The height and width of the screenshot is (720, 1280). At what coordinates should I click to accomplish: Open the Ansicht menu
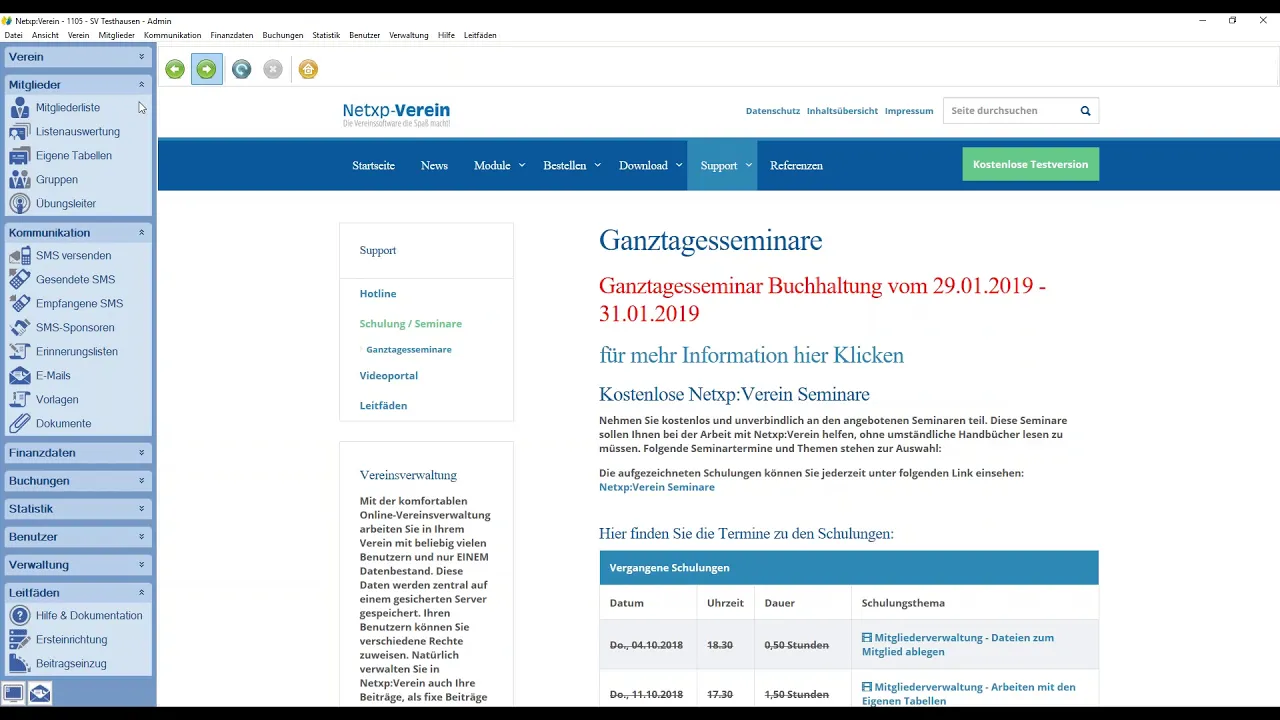pyautogui.click(x=45, y=35)
